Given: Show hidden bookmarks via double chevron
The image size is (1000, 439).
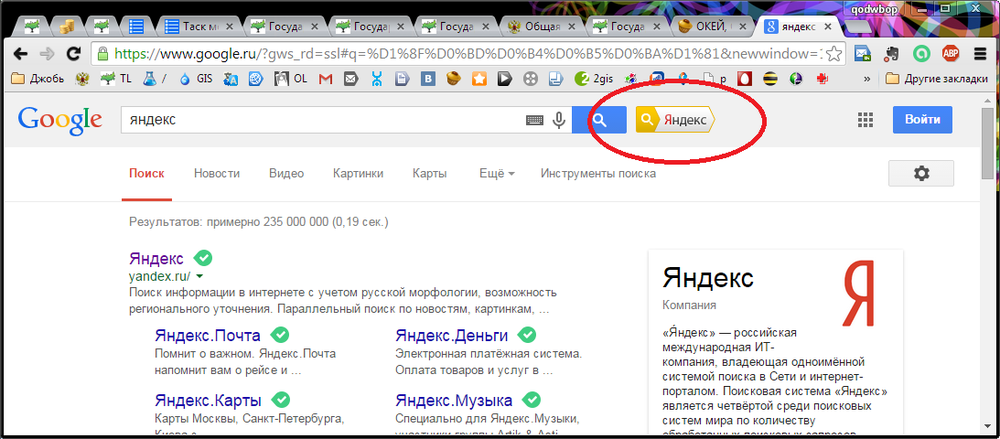Looking at the screenshot, I should (x=867, y=79).
